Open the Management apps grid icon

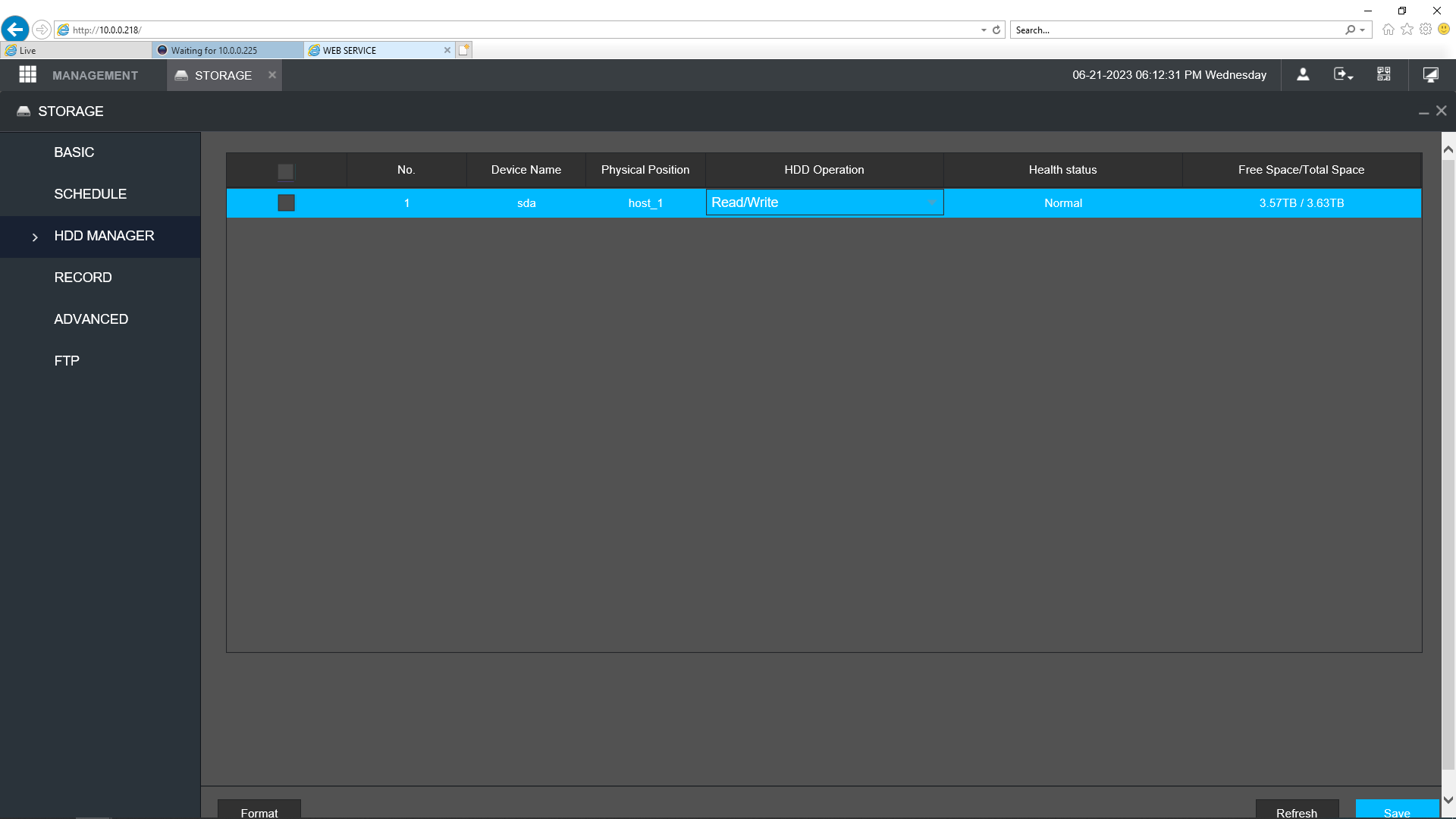coord(28,74)
